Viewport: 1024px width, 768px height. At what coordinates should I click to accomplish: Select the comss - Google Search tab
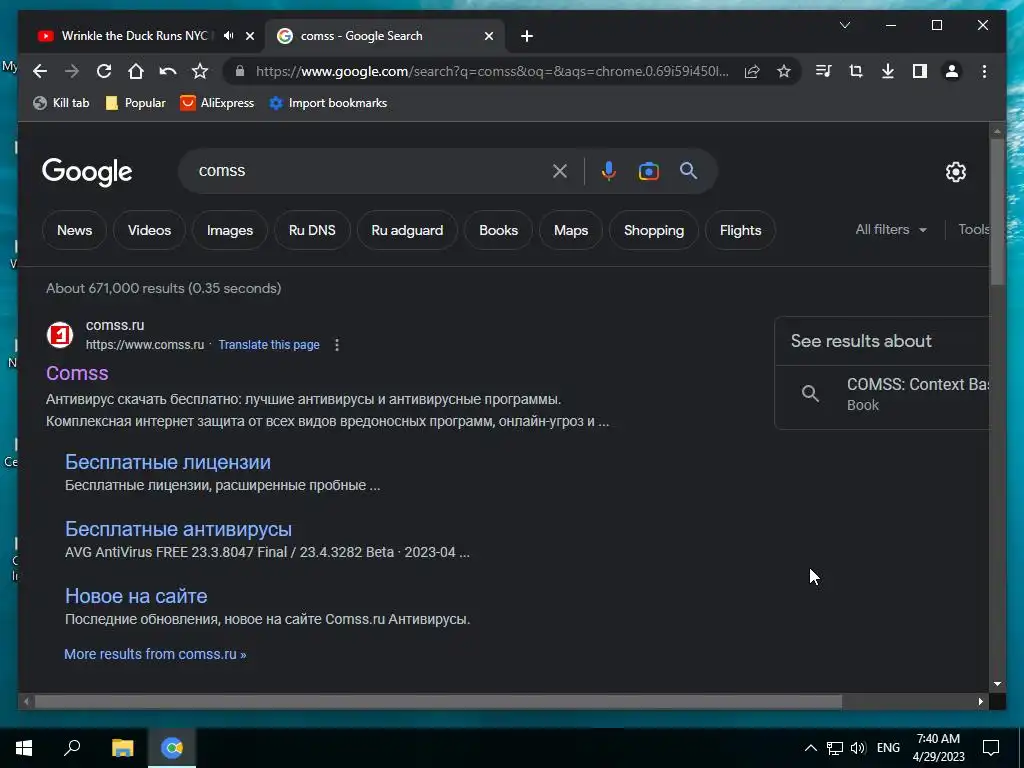tap(384, 36)
